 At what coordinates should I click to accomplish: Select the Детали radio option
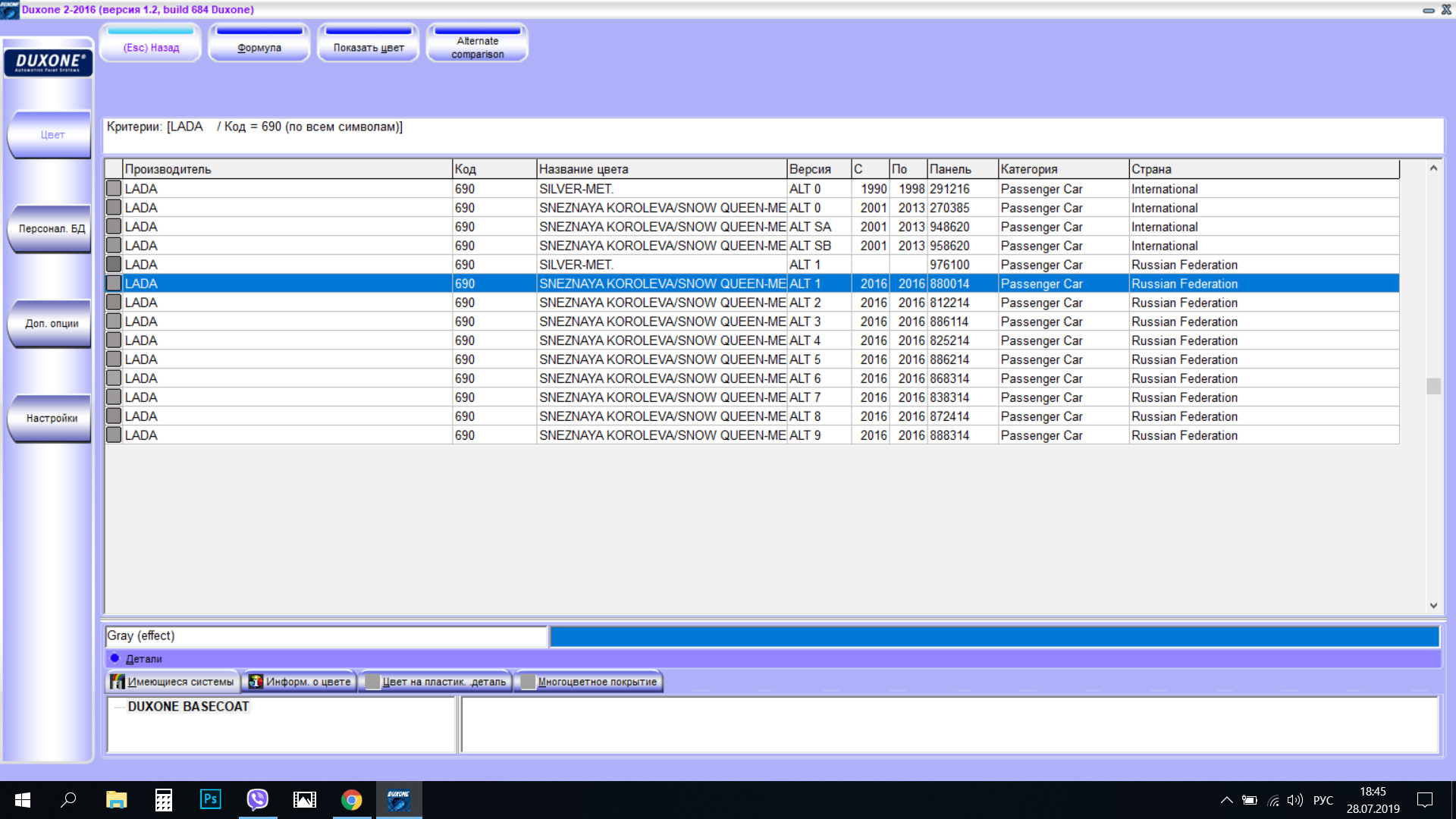[115, 658]
